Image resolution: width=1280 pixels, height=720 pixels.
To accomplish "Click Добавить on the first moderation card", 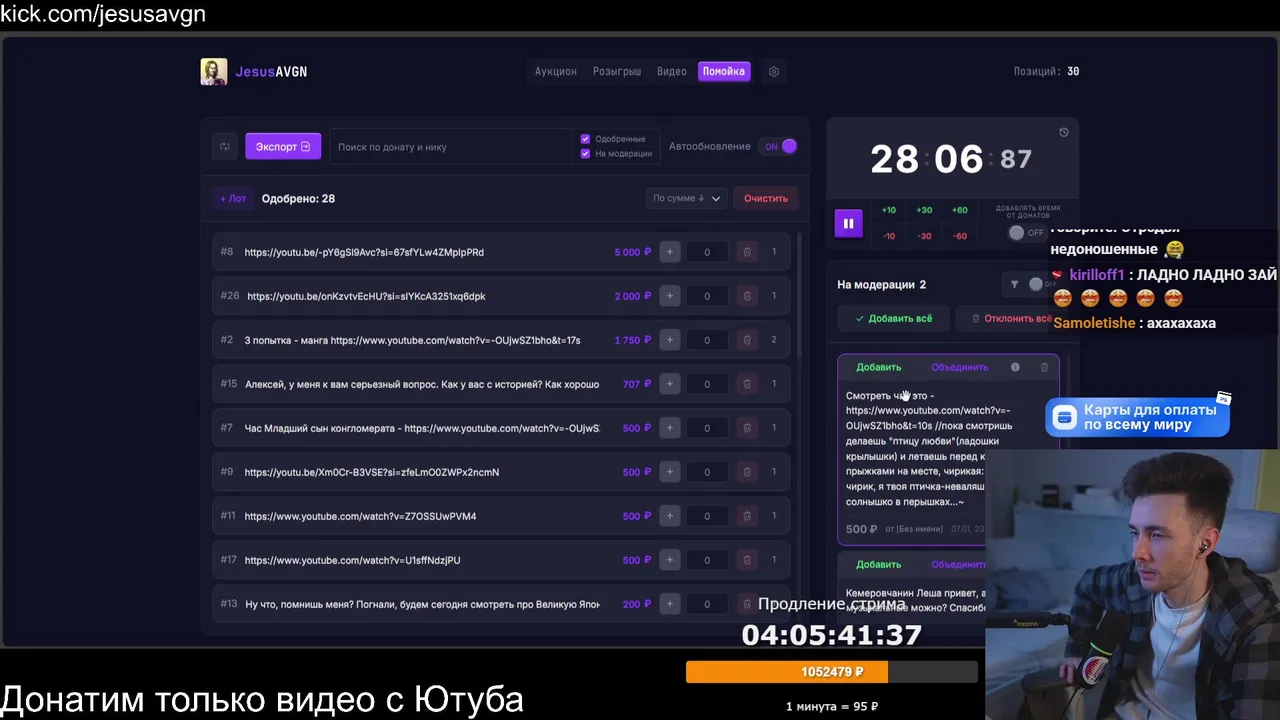I will click(x=879, y=367).
